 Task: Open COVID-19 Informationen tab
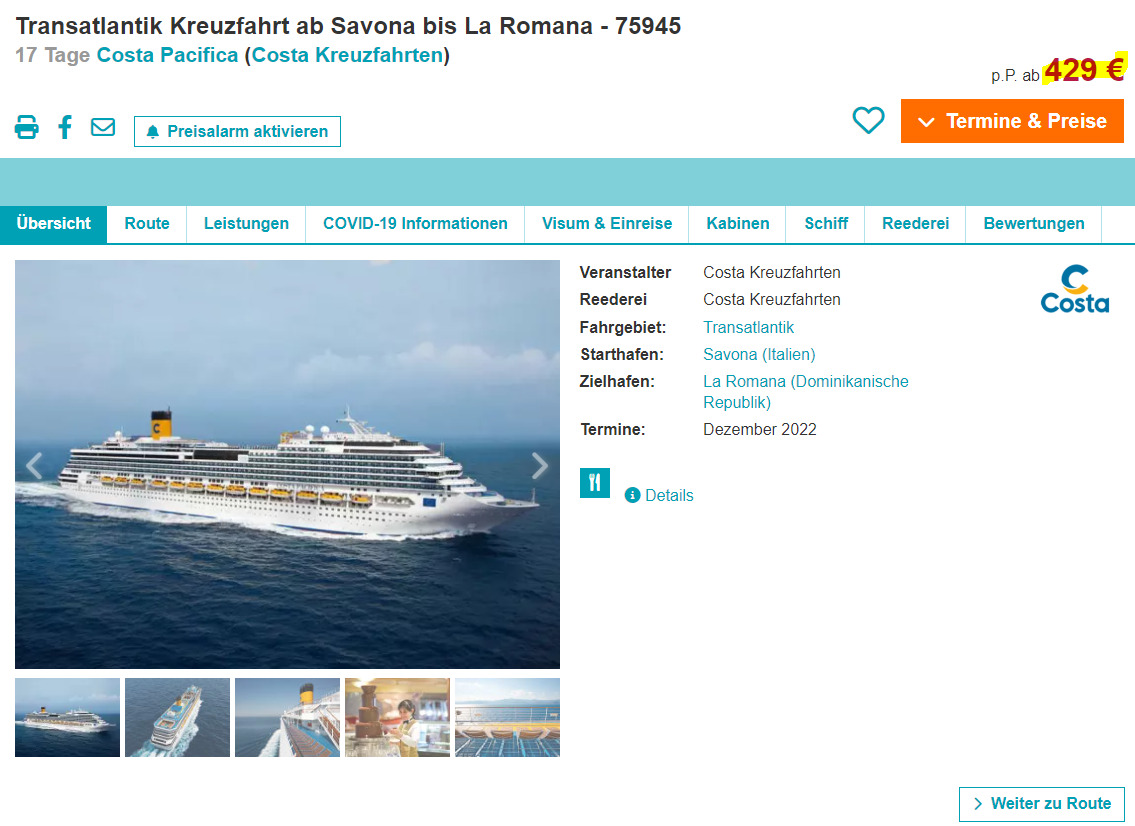click(x=415, y=224)
